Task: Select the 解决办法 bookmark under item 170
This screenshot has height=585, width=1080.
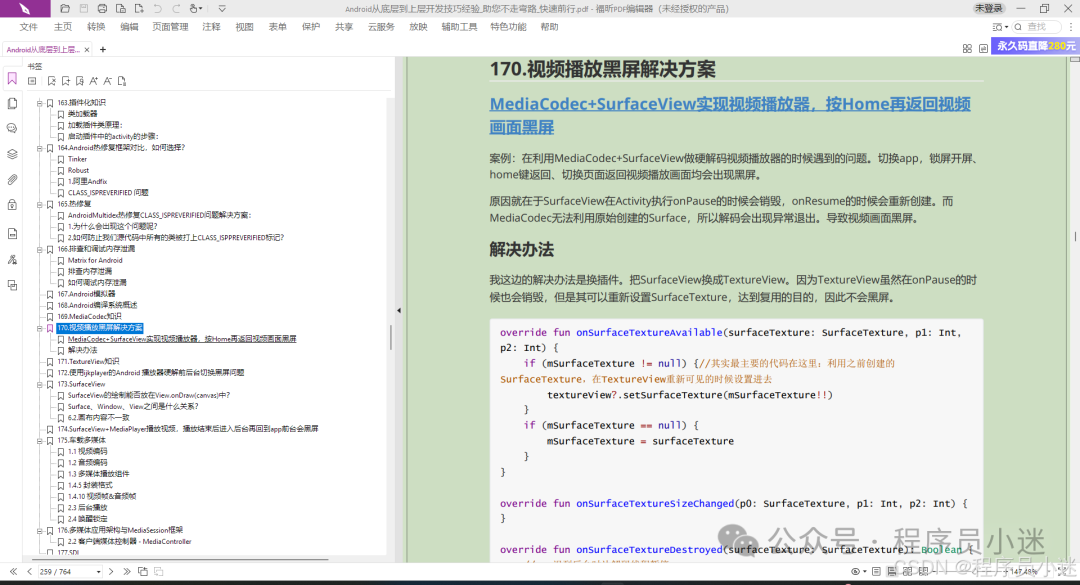Action: pos(83,350)
